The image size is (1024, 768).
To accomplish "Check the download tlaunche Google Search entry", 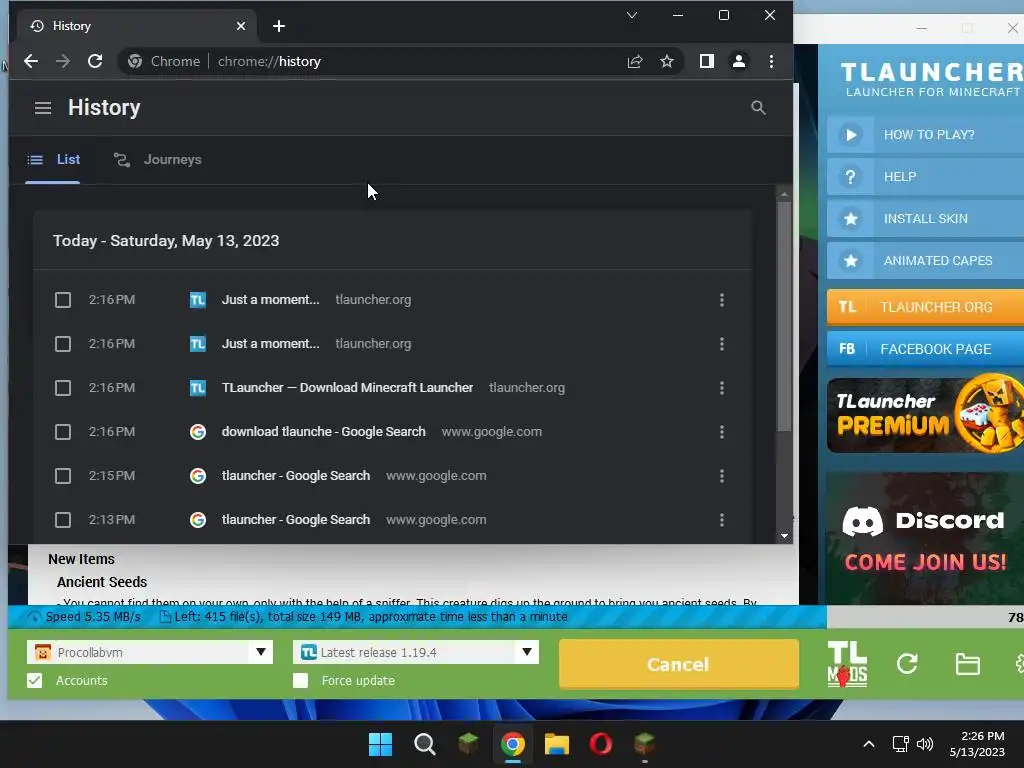I will (63, 432).
